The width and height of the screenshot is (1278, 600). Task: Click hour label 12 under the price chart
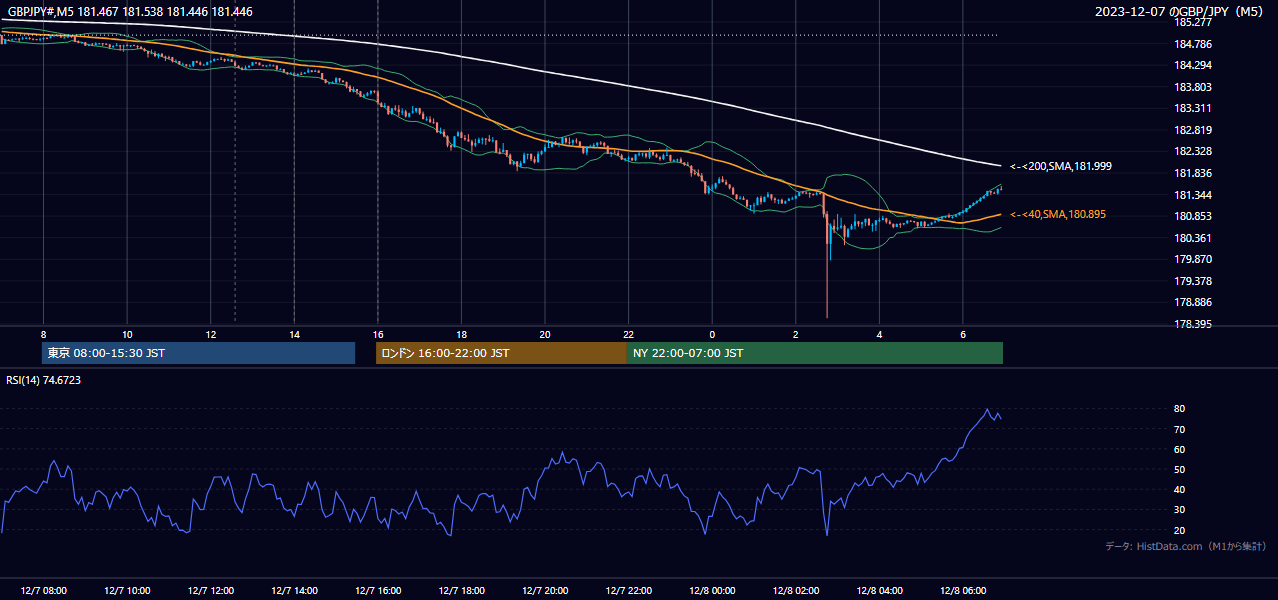point(210,334)
